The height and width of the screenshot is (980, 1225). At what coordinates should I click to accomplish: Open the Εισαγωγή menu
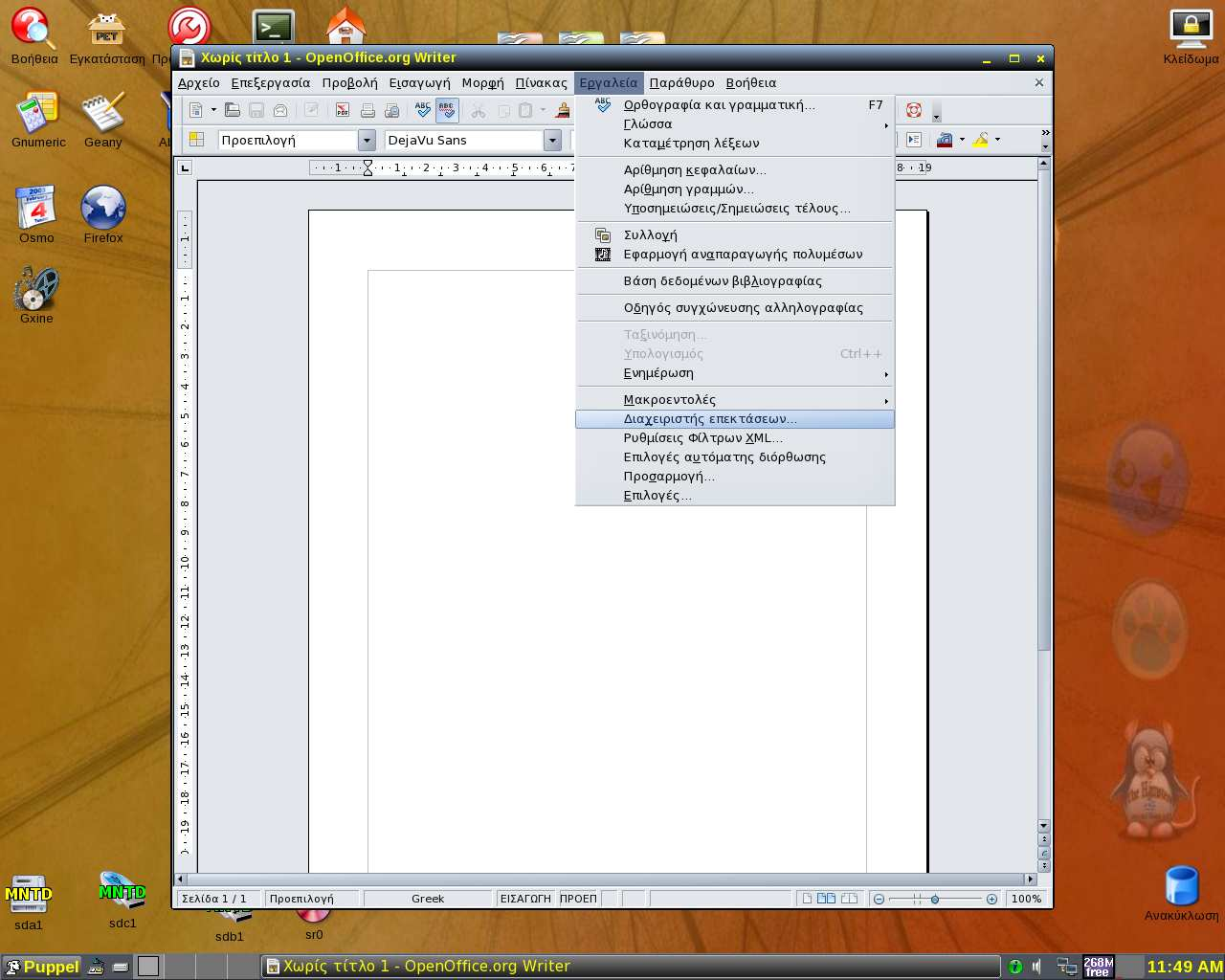click(419, 83)
